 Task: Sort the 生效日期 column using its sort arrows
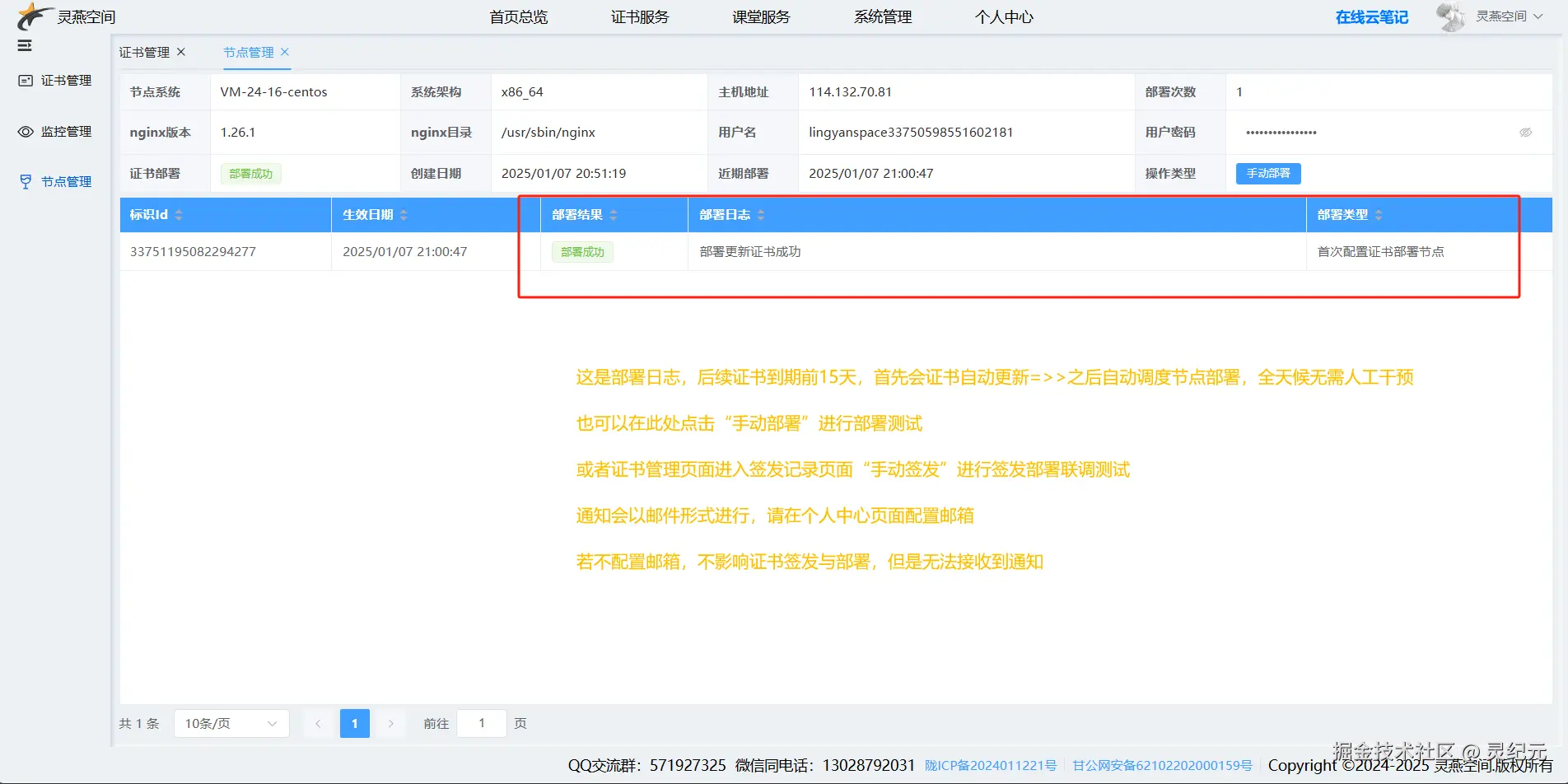[404, 214]
